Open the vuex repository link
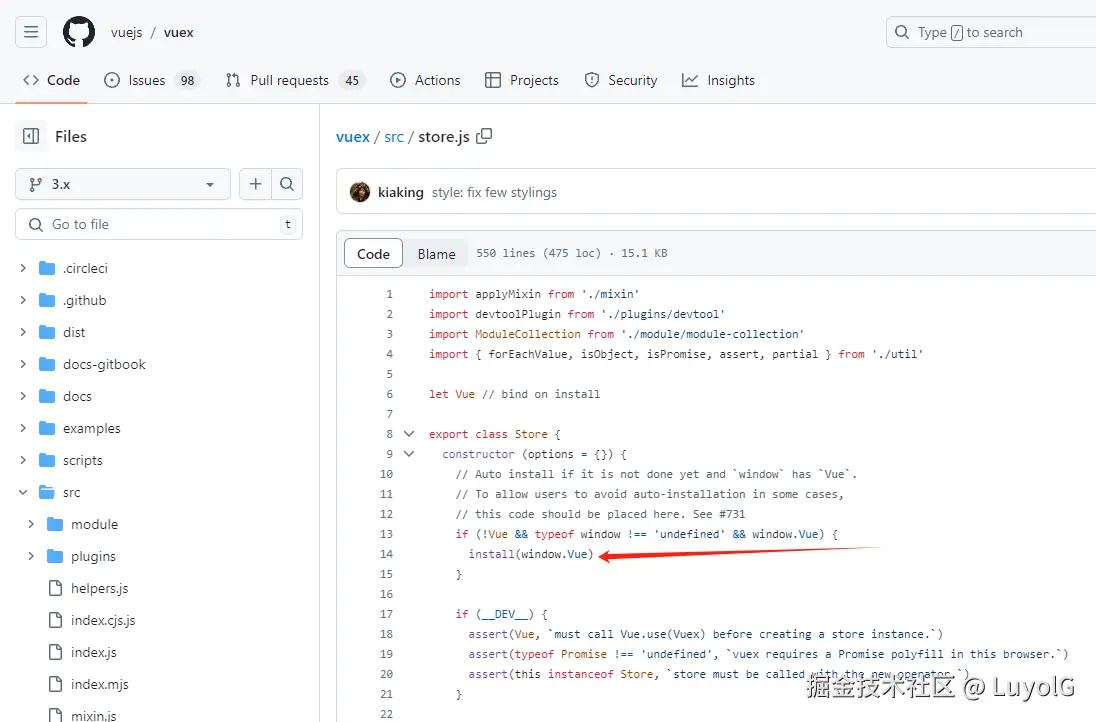The width and height of the screenshot is (1096, 722). (179, 33)
